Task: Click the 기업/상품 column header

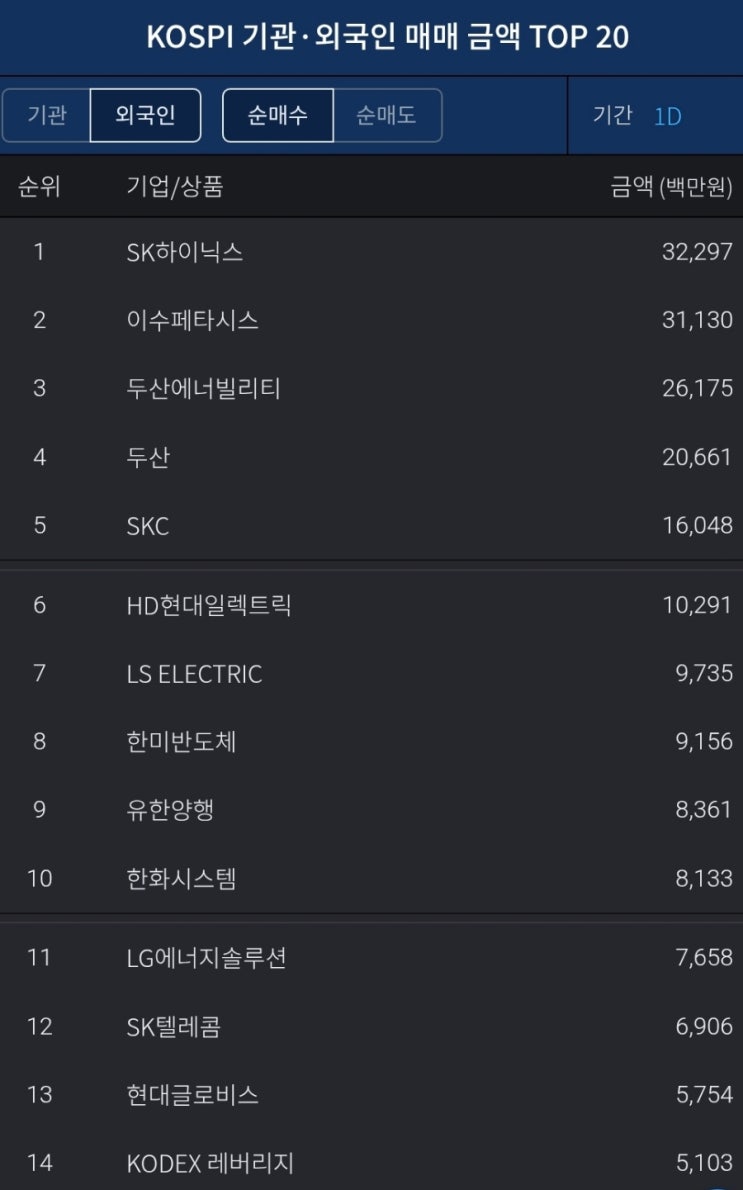Action: point(175,187)
